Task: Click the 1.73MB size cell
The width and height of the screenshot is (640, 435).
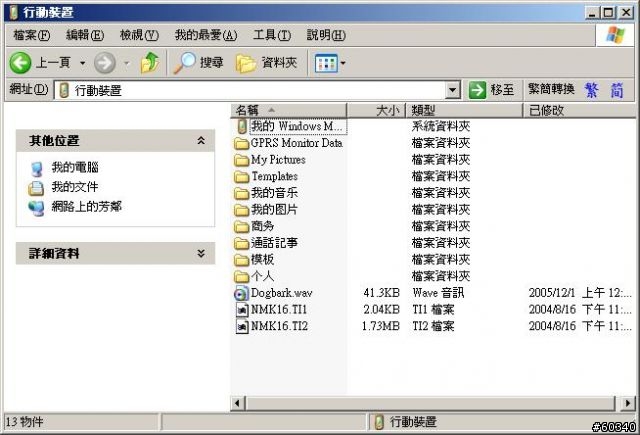Action: point(380,326)
